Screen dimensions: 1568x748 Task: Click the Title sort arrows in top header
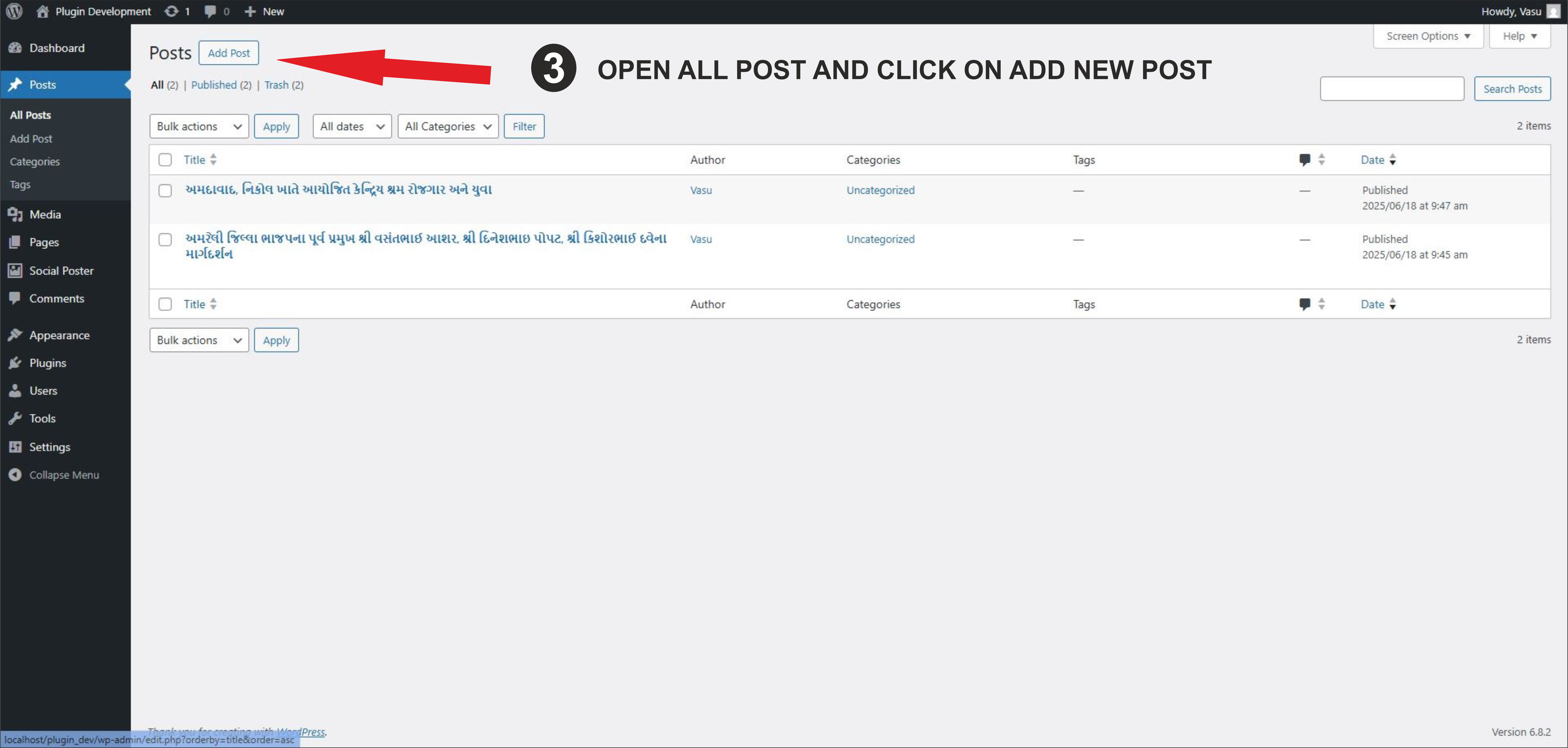[213, 160]
